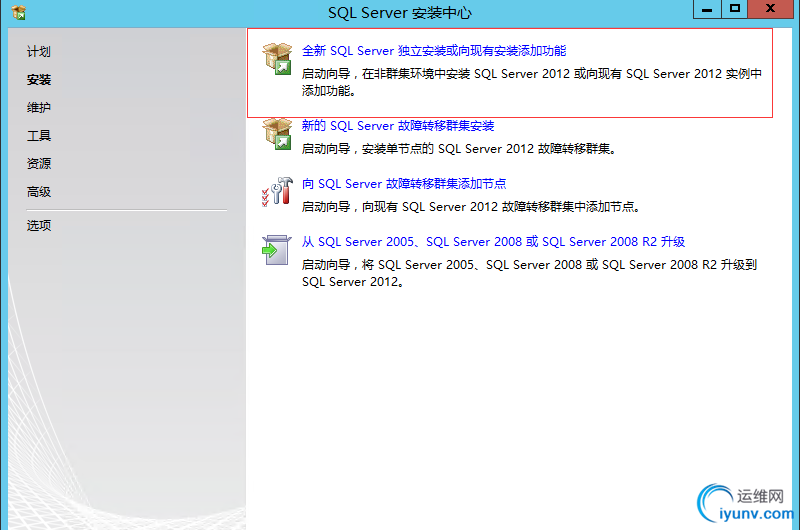
Task: Click description text 在非群集环境中安装 SQL Server 2012
Action: pyautogui.click(x=532, y=82)
